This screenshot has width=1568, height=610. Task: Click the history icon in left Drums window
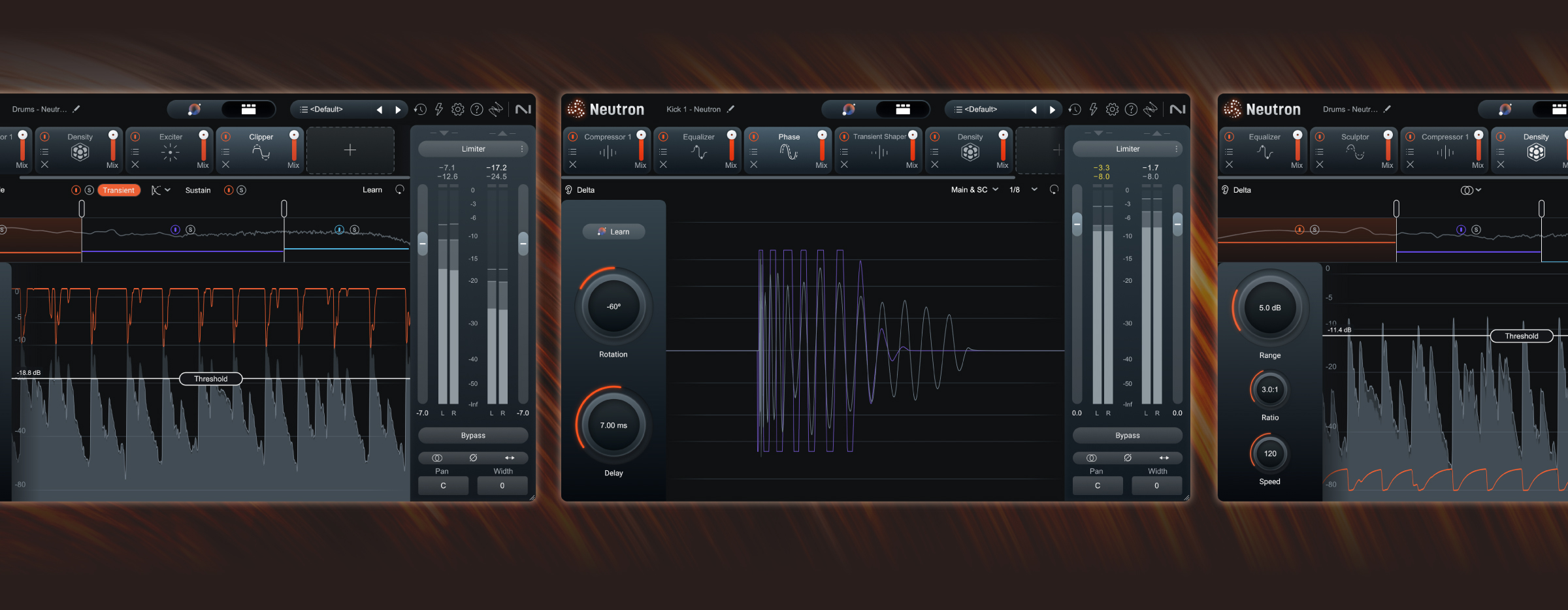pyautogui.click(x=420, y=109)
